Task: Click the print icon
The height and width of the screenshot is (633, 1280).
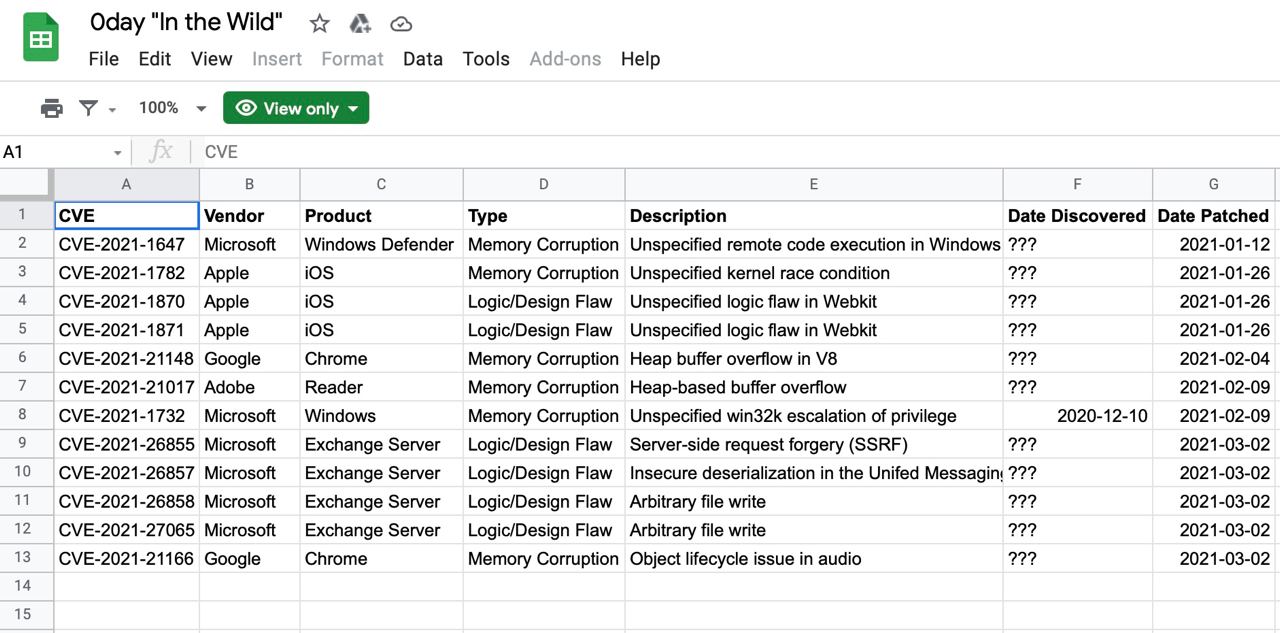Action: (x=51, y=108)
